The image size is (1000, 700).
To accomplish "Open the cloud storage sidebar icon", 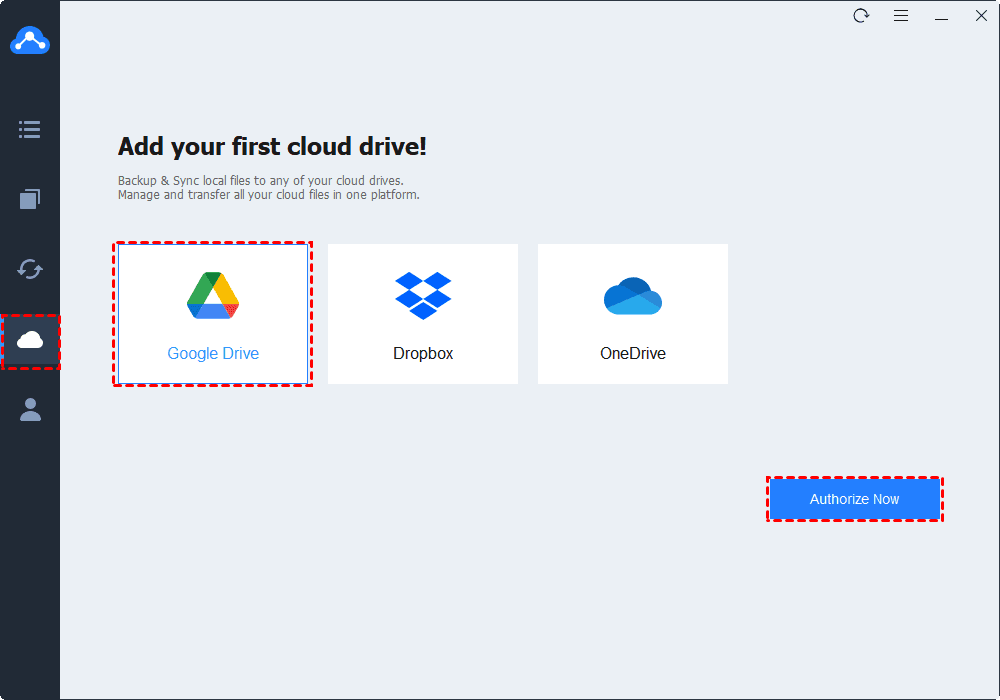I will click(x=30, y=340).
